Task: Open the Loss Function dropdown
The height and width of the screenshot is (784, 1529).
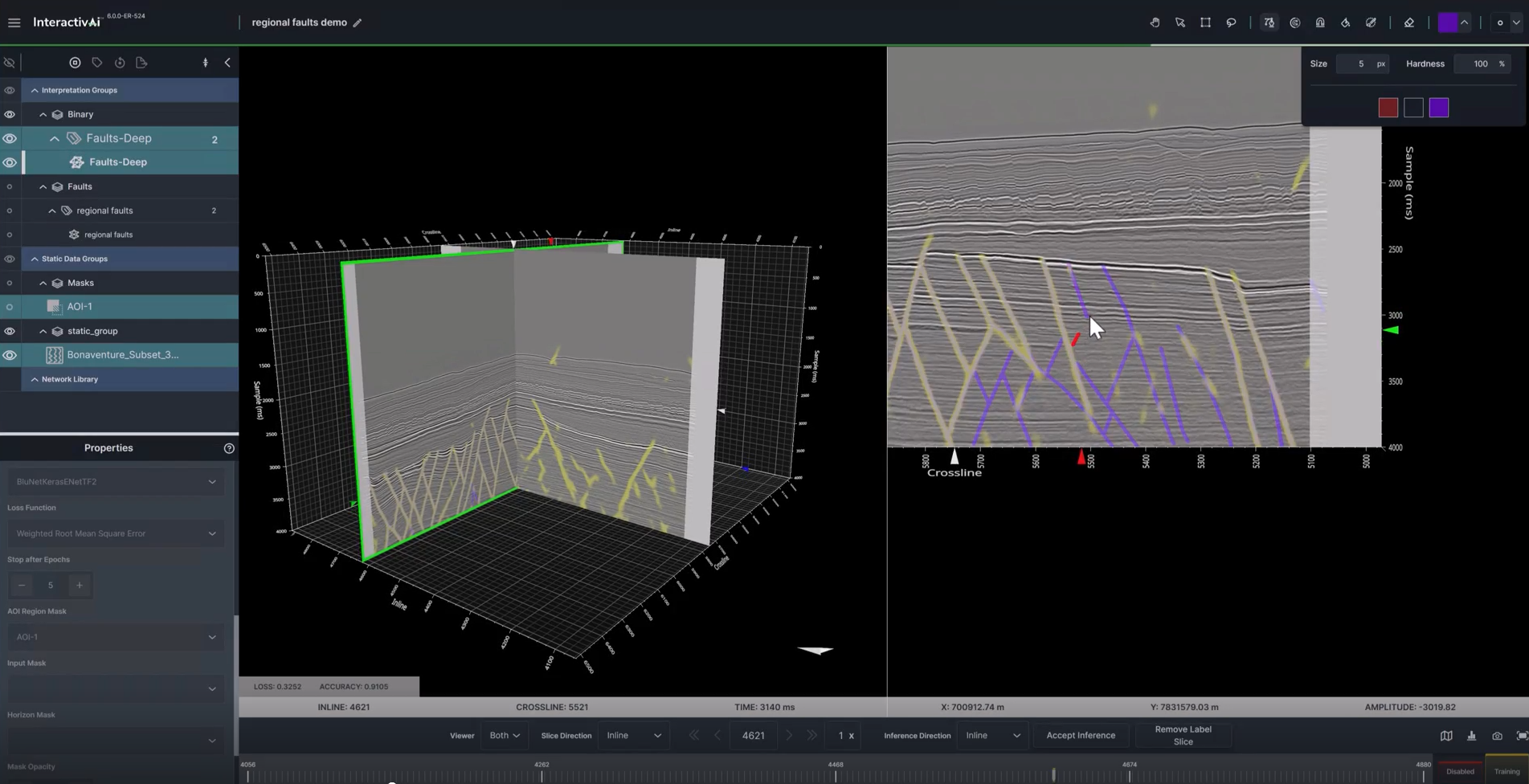Action: (115, 533)
